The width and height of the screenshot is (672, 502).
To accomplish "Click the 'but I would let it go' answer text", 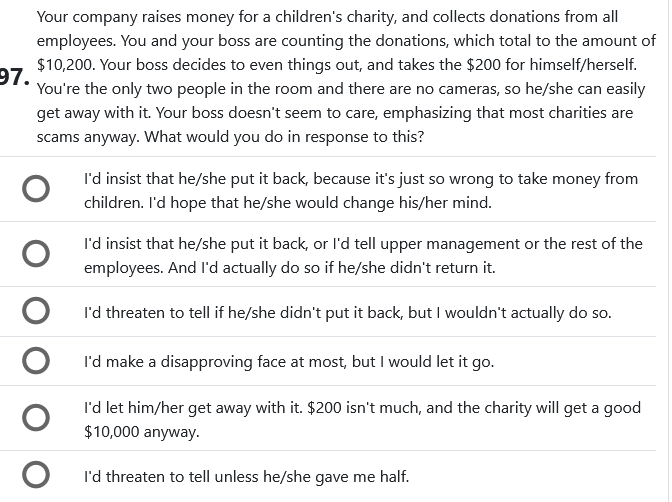I will pyautogui.click(x=420, y=361).
